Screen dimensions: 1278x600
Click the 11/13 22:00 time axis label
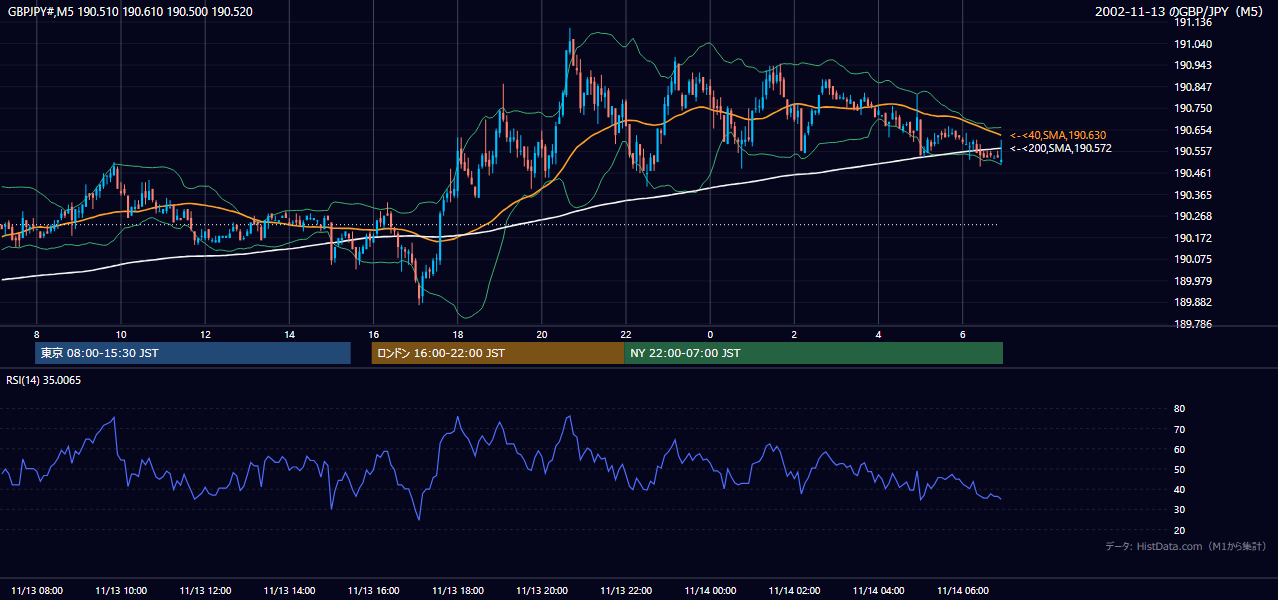(626, 591)
